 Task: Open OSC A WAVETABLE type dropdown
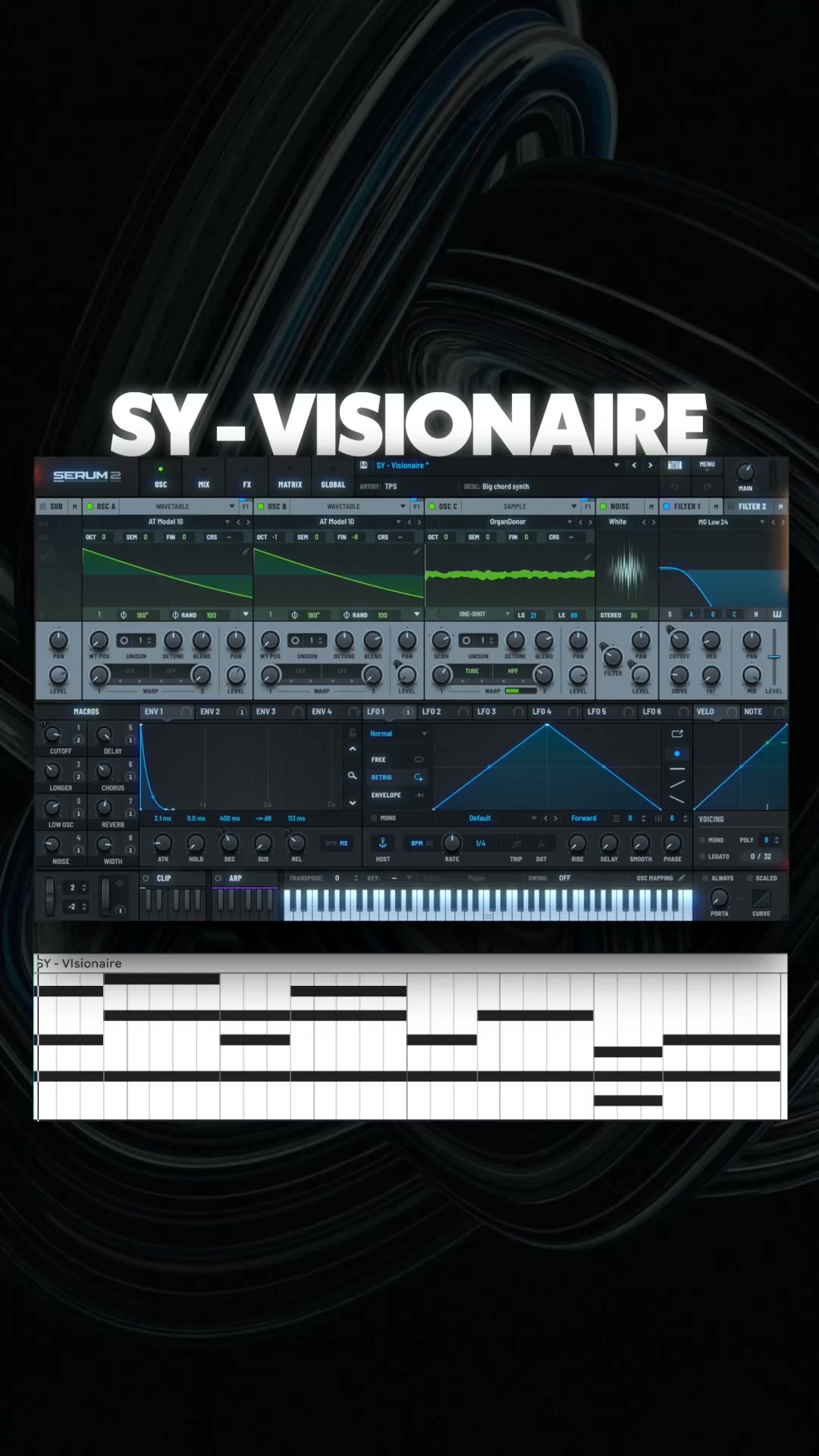pyautogui.click(x=231, y=507)
